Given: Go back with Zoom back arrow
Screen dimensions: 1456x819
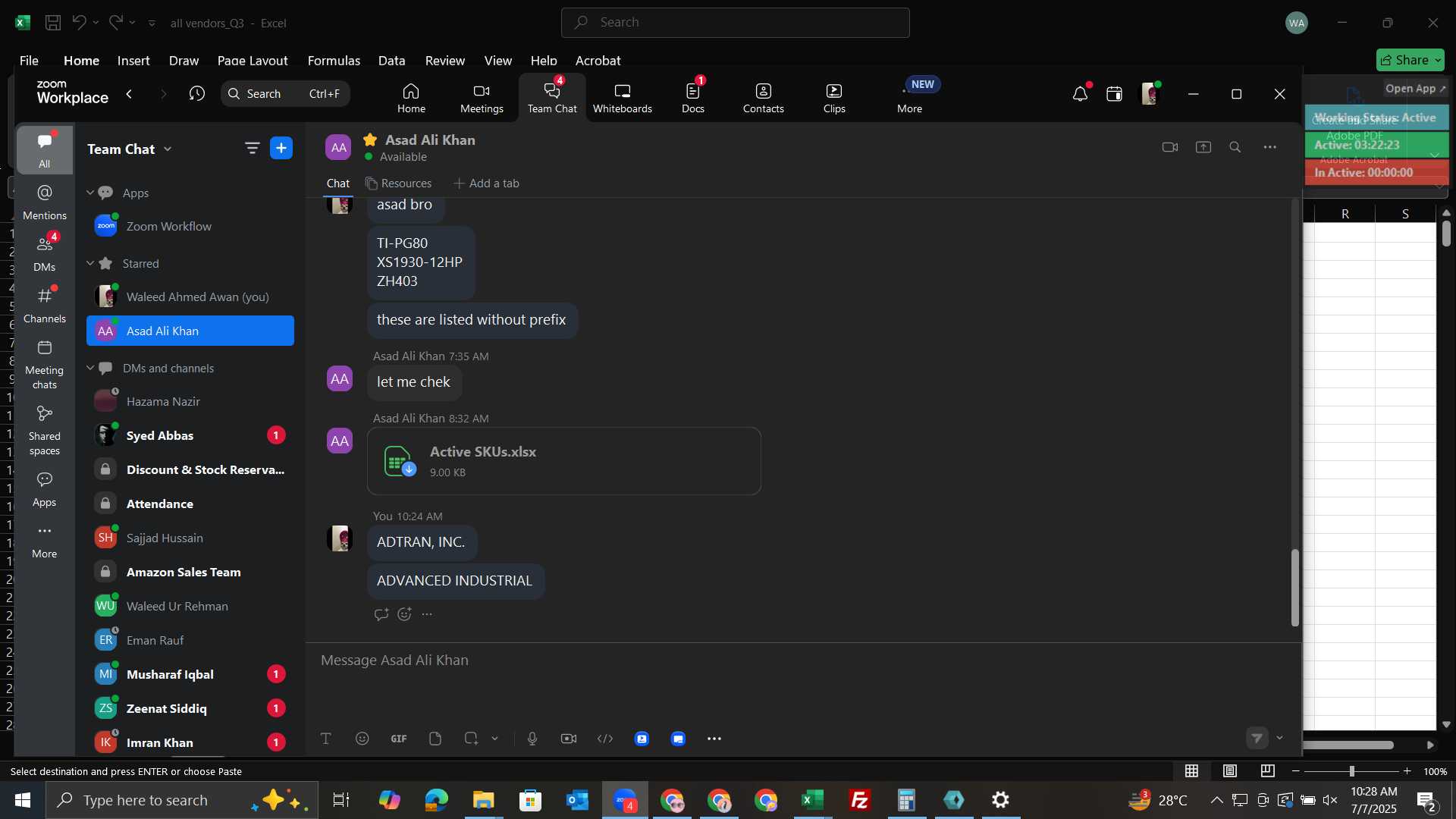Looking at the screenshot, I should (x=129, y=93).
